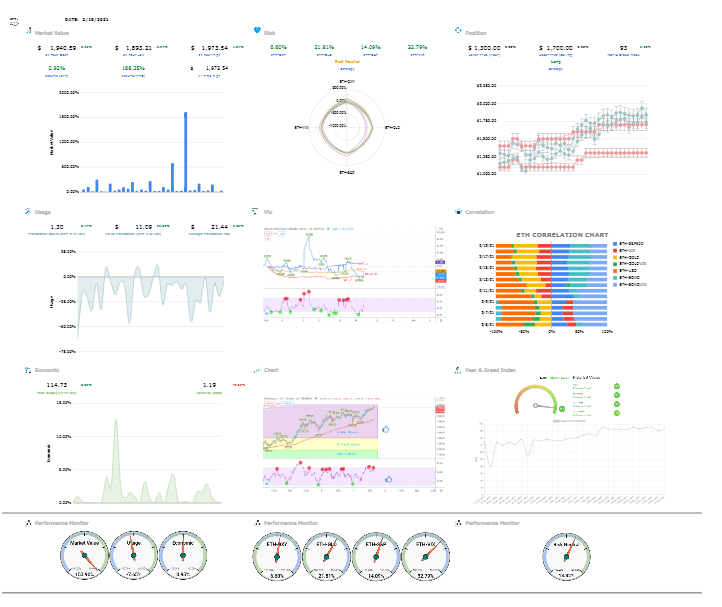Click the $ 1,300.00 position value

(484, 48)
